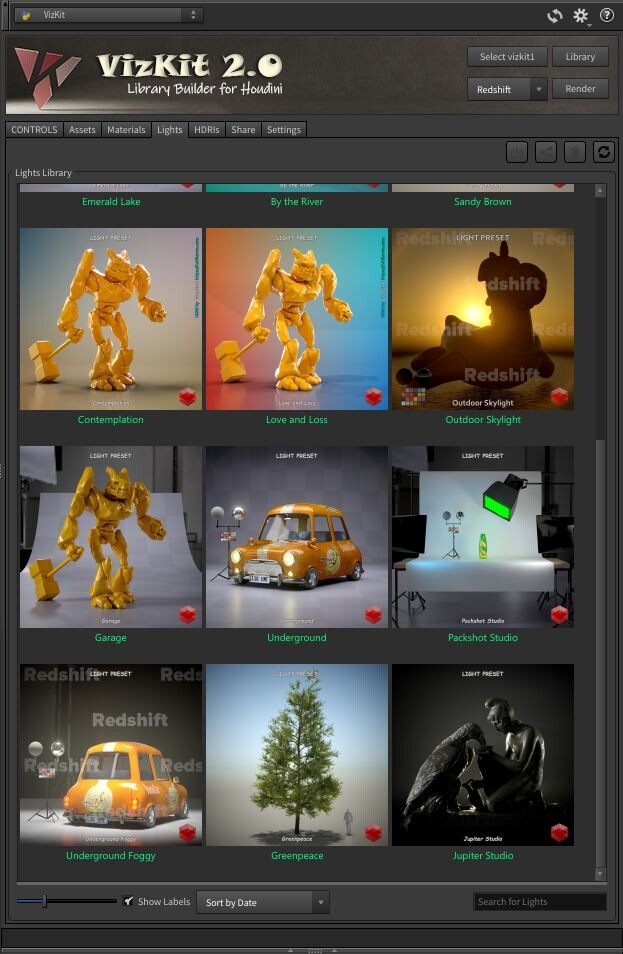The height and width of the screenshot is (954, 623).
Task: Select the Garage light preset thumbnail
Action: point(111,537)
